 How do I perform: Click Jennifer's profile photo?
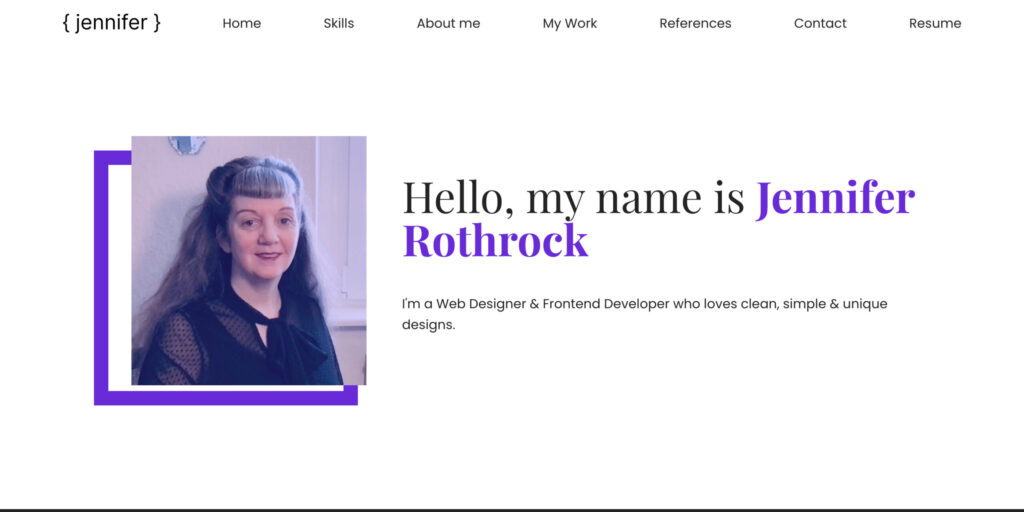coord(248,260)
